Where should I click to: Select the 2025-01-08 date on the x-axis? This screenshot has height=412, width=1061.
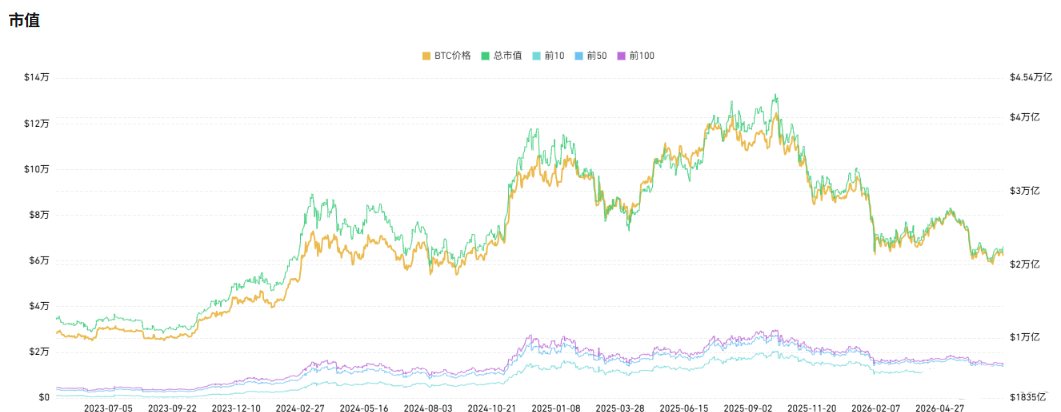(556, 408)
